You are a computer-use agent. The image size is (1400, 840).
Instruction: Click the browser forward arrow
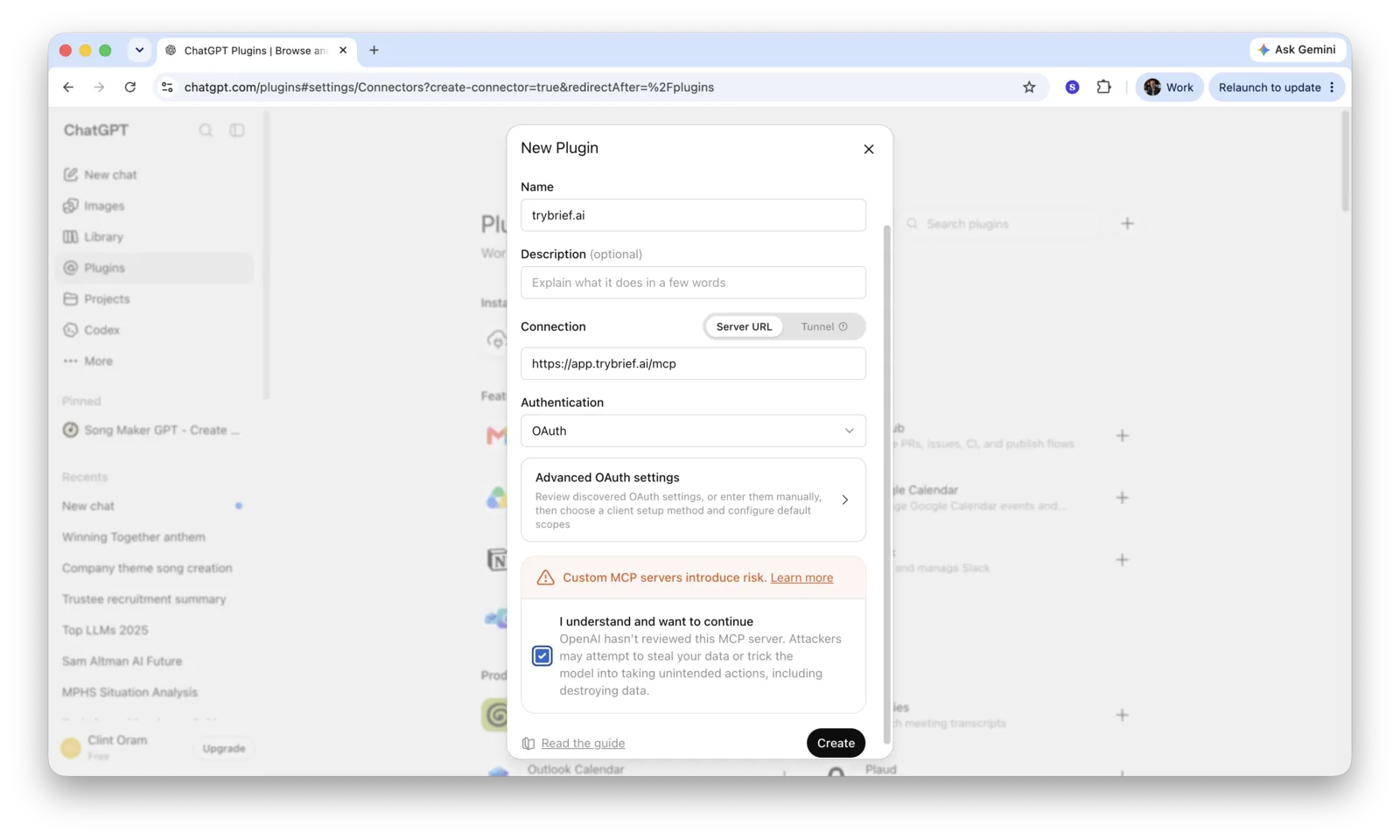point(99,87)
